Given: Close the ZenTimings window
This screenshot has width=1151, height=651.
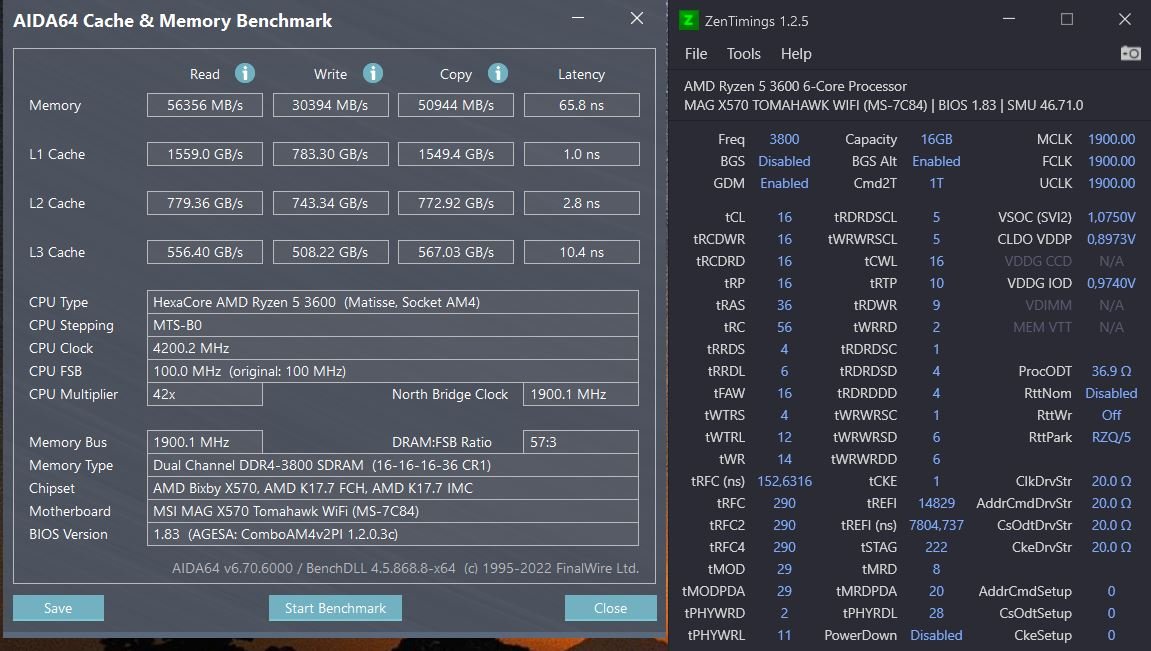Looking at the screenshot, I should (x=1125, y=19).
